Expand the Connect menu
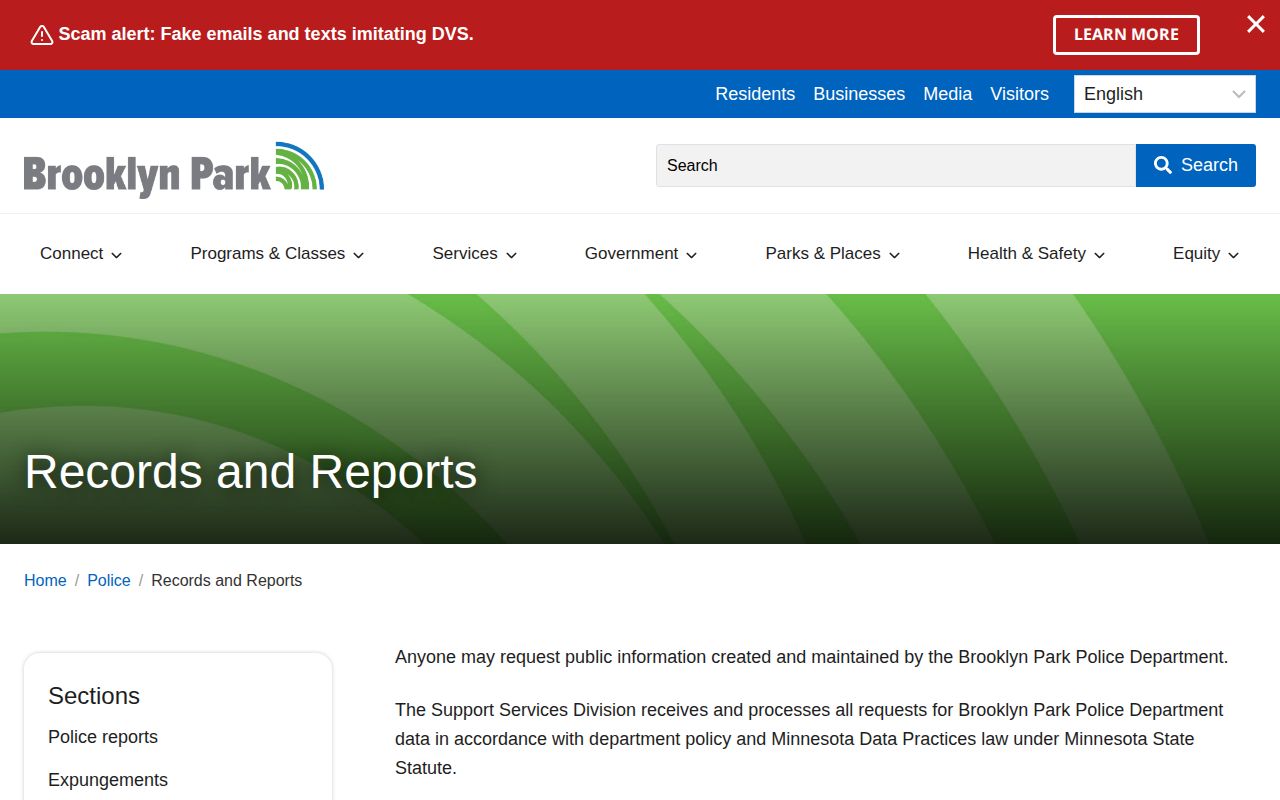This screenshot has width=1280, height=800. point(81,254)
